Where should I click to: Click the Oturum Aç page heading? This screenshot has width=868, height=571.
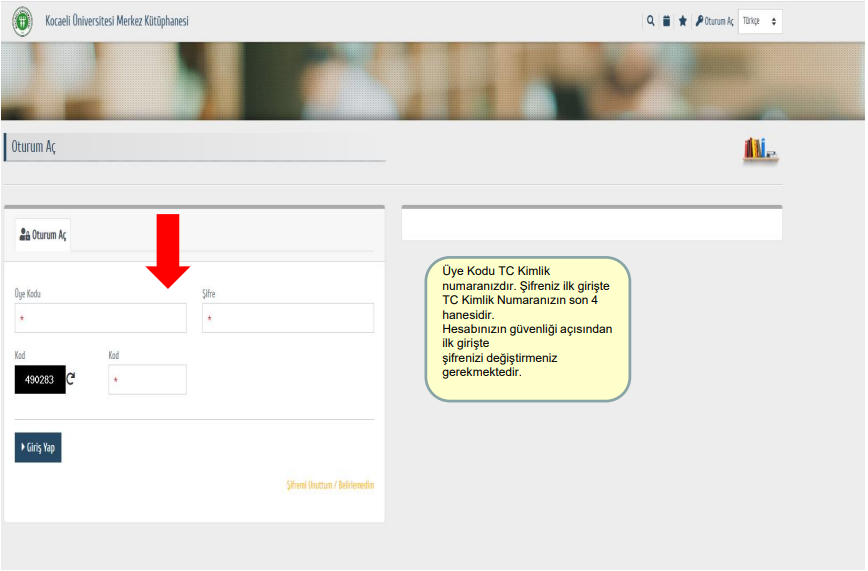click(x=34, y=147)
